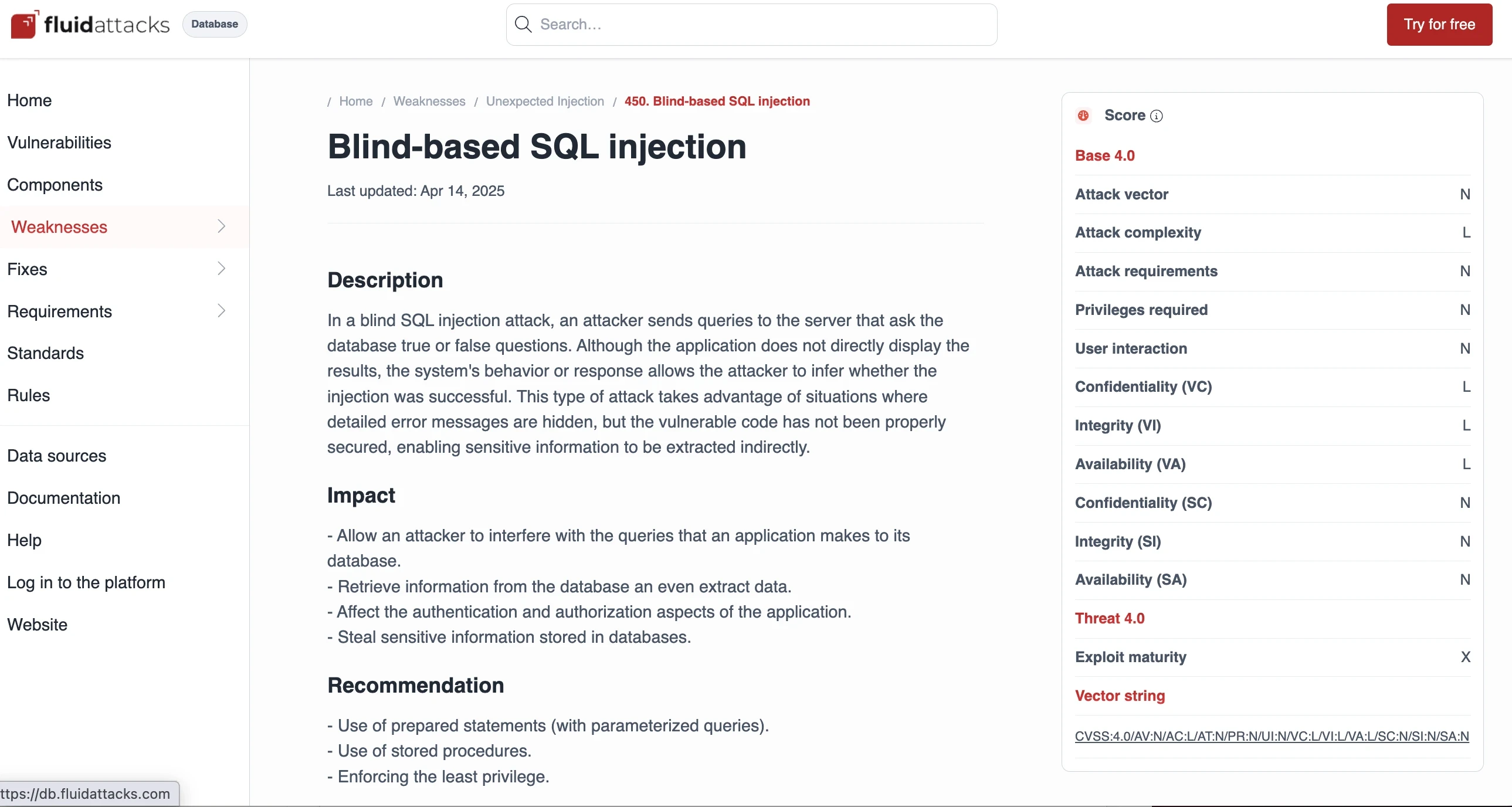Expand the Weaknesses sidebar chevron
1512x807 pixels.
pos(221,226)
